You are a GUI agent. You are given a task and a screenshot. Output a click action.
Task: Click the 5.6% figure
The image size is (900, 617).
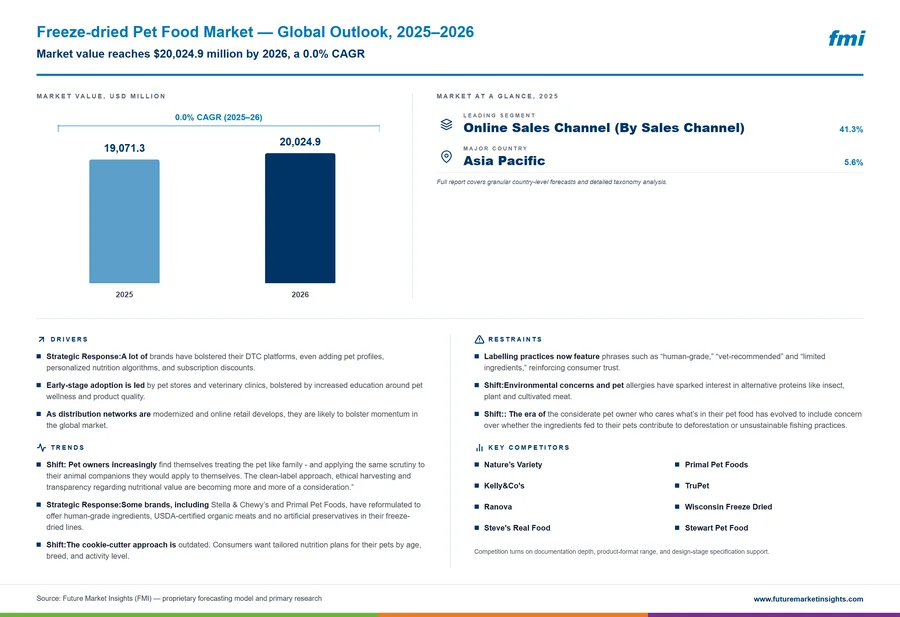pos(853,162)
